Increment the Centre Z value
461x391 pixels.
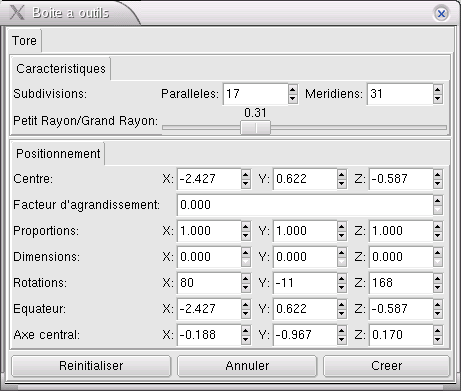438,174
